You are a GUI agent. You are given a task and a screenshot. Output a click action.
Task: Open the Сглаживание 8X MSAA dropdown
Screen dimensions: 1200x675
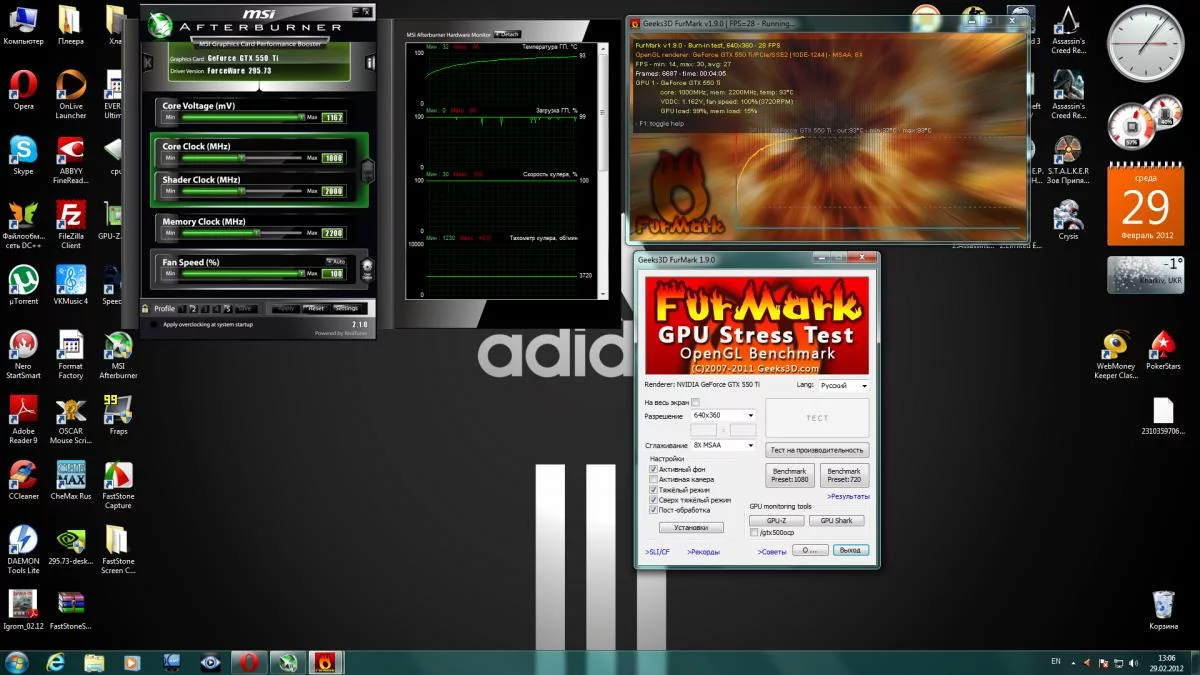(x=723, y=445)
